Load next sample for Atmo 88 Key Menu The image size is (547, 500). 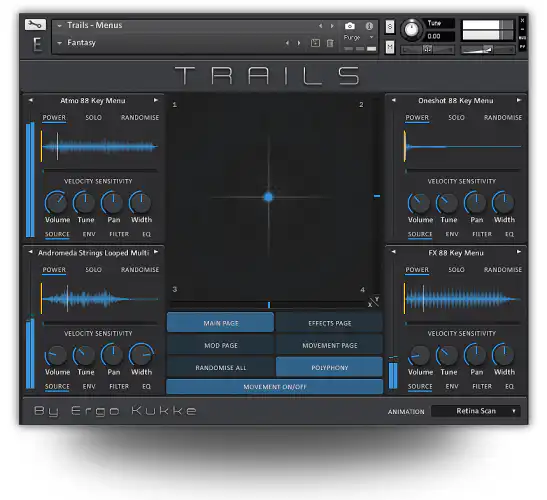(156, 100)
